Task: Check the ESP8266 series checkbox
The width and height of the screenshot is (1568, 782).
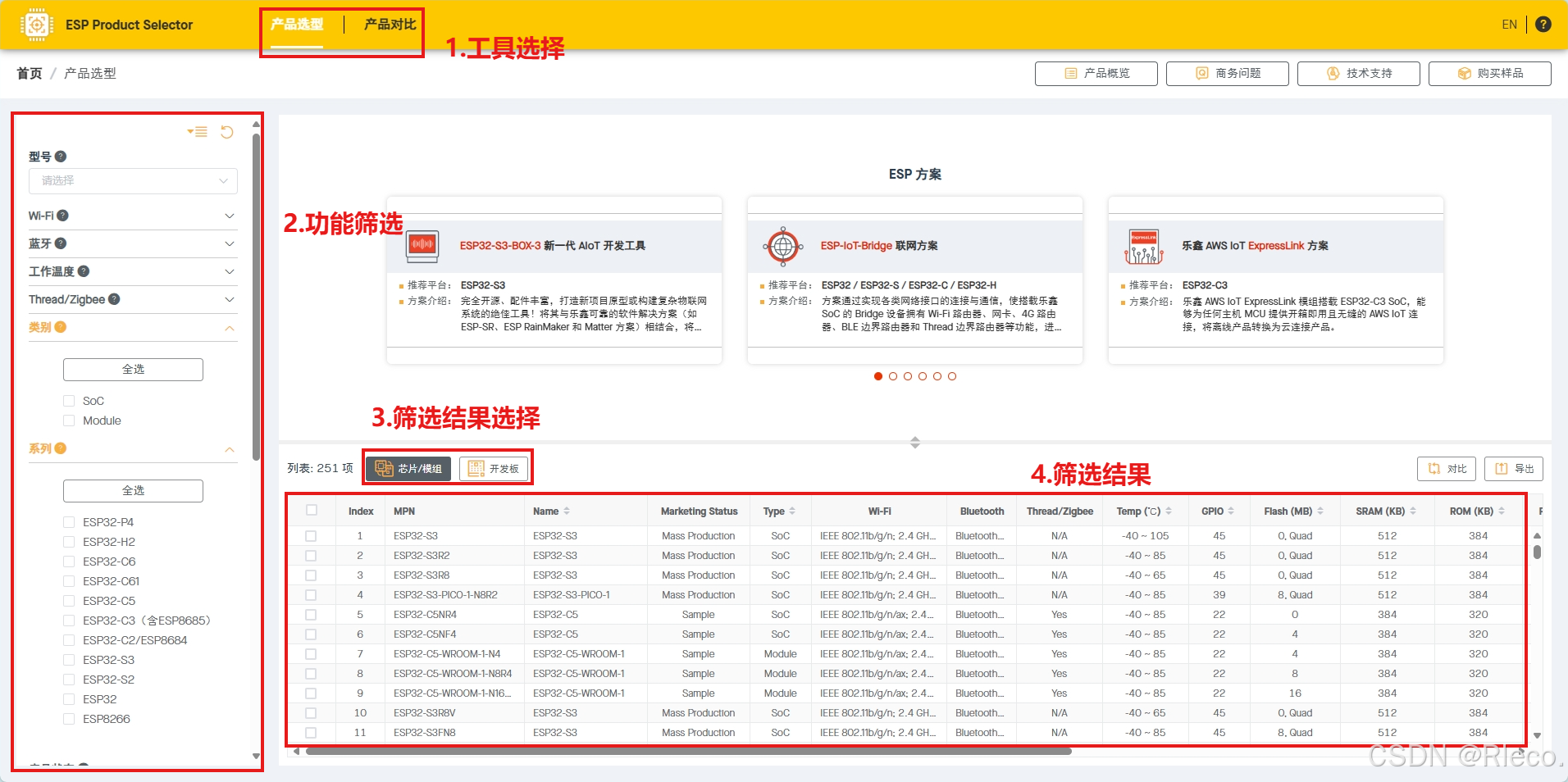Action: tap(69, 719)
